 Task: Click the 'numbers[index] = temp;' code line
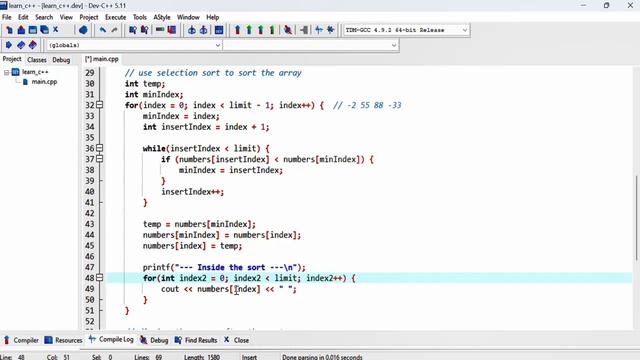pos(192,246)
